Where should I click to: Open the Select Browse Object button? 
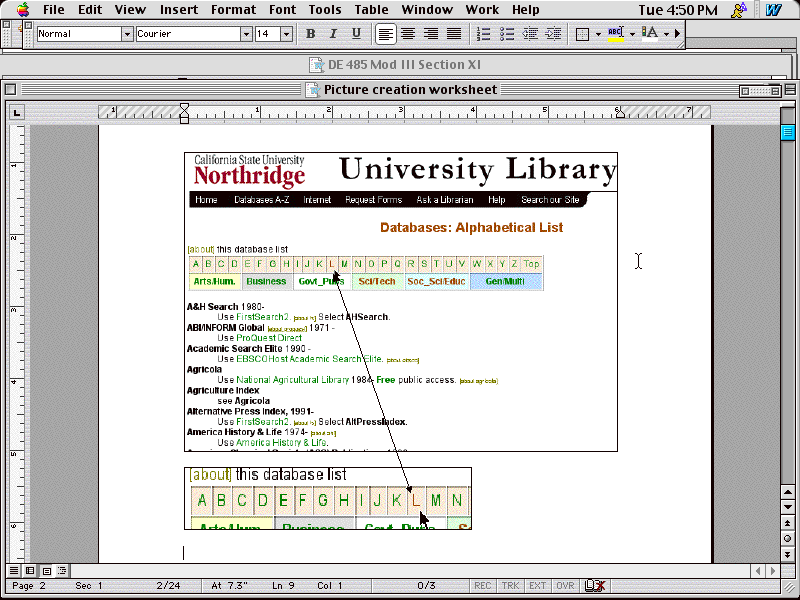pos(787,538)
